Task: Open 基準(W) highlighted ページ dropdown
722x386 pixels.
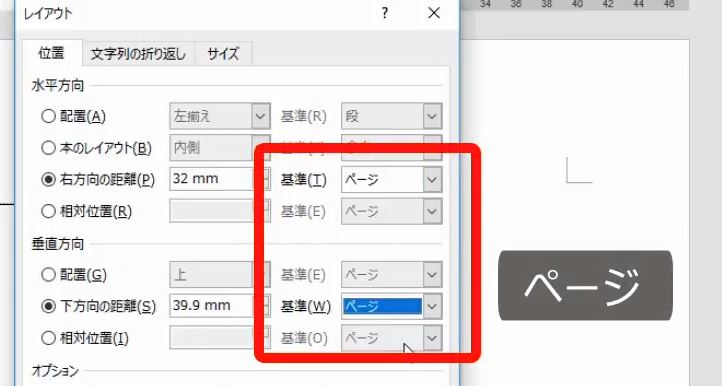Action: [x=432, y=306]
